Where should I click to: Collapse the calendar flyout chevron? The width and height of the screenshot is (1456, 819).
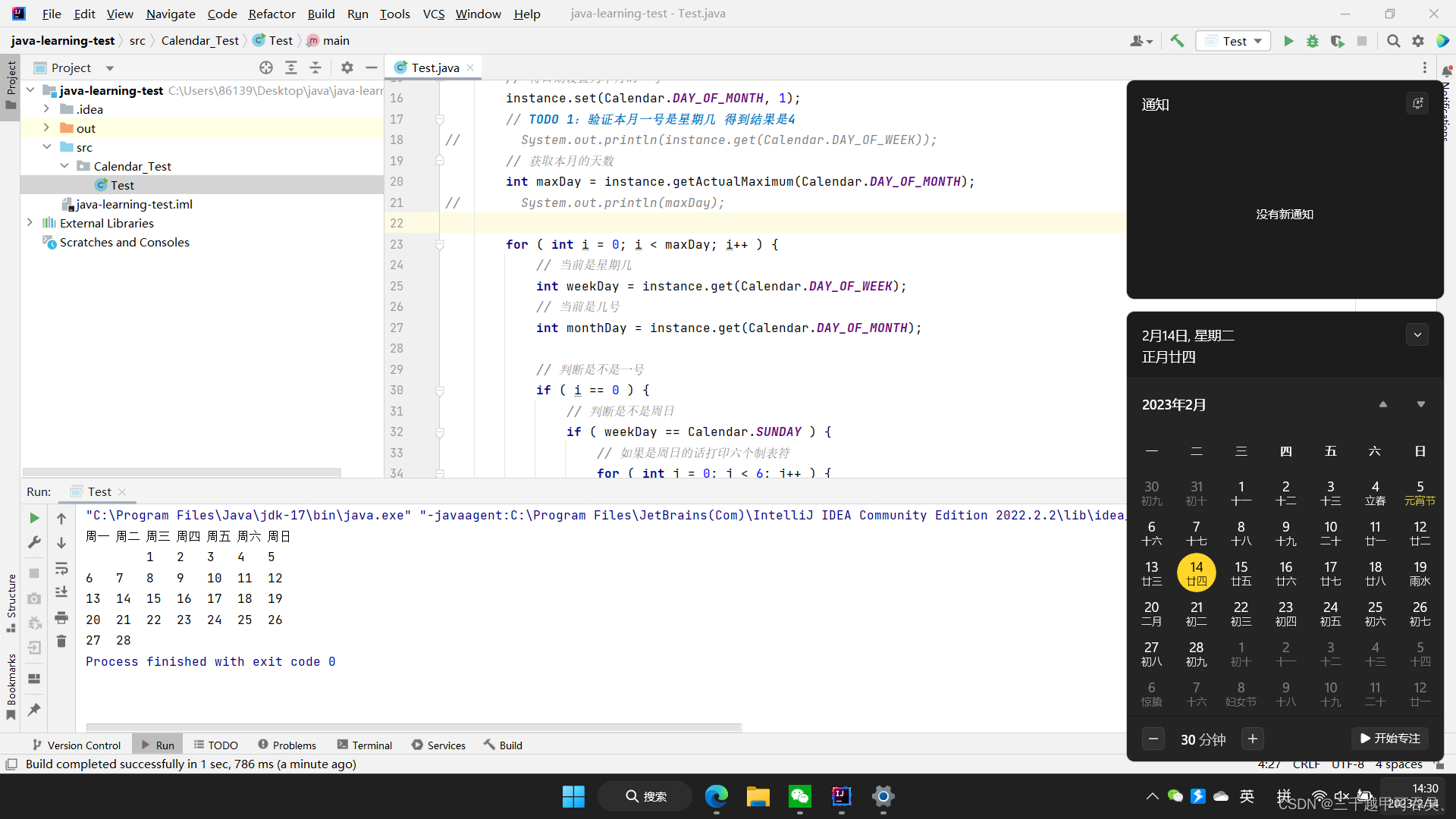[1417, 334]
